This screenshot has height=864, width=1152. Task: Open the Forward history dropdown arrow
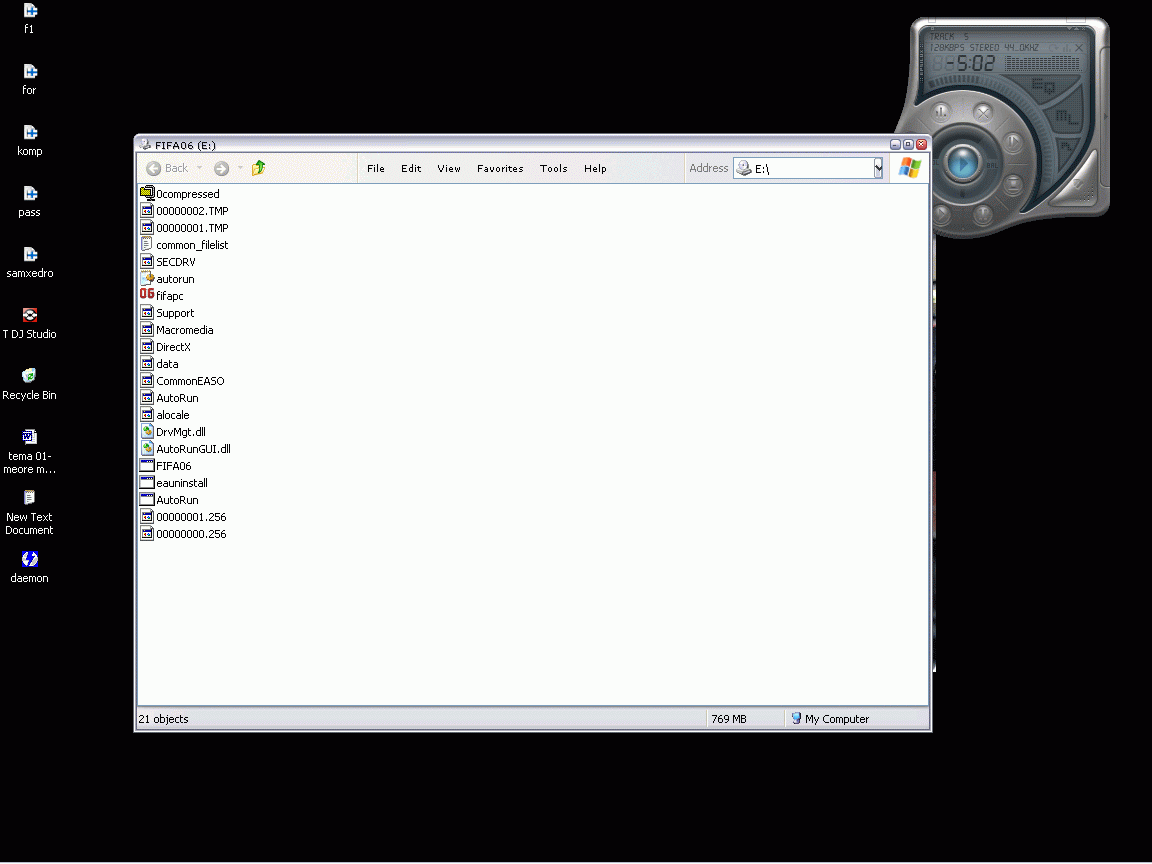point(240,168)
